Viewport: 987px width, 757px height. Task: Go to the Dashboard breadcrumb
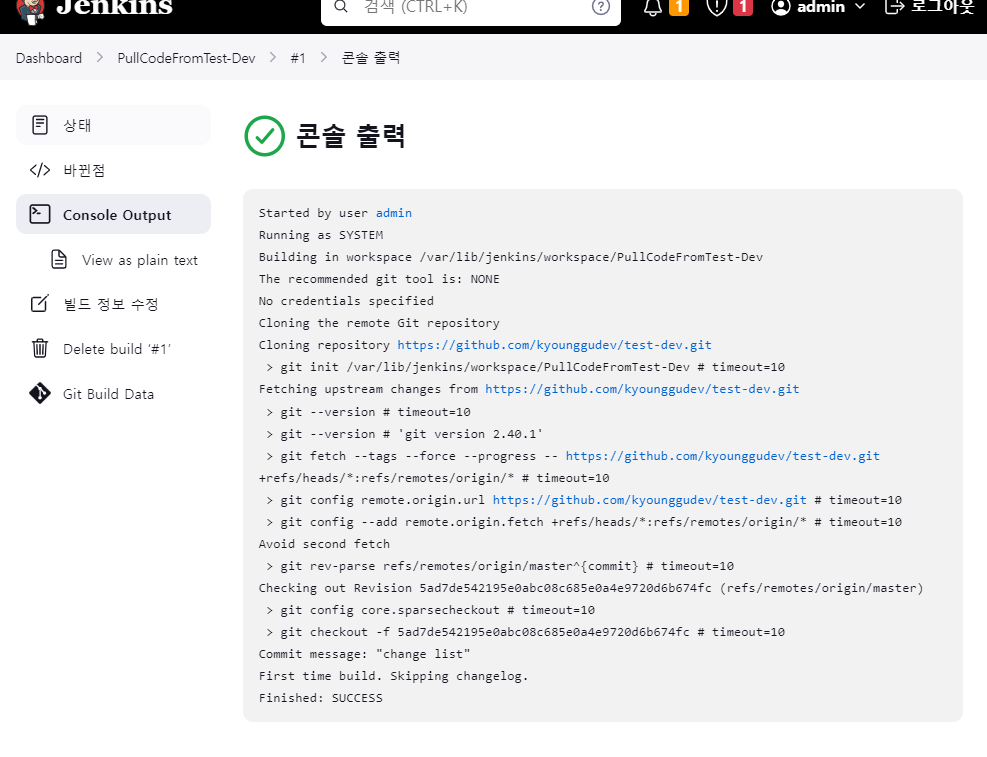(x=49, y=58)
